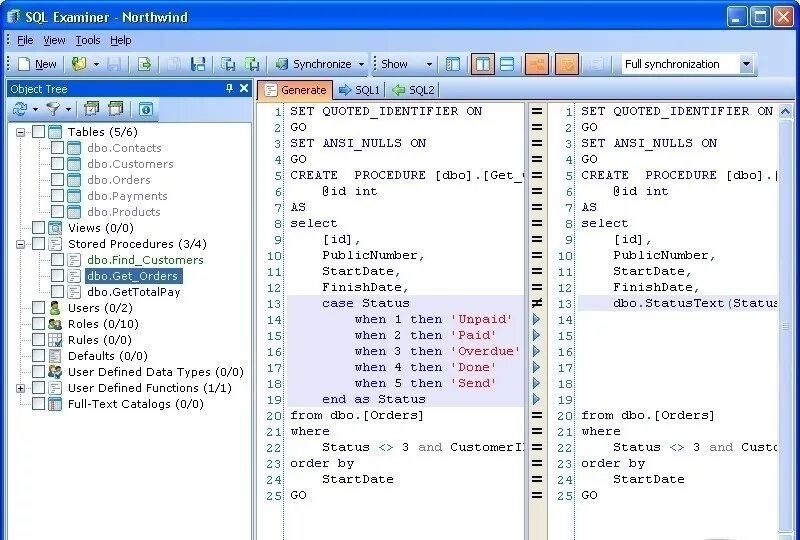Screen dimensions: 800x540
Task: Close the Object Tree panel
Action: [244, 88]
